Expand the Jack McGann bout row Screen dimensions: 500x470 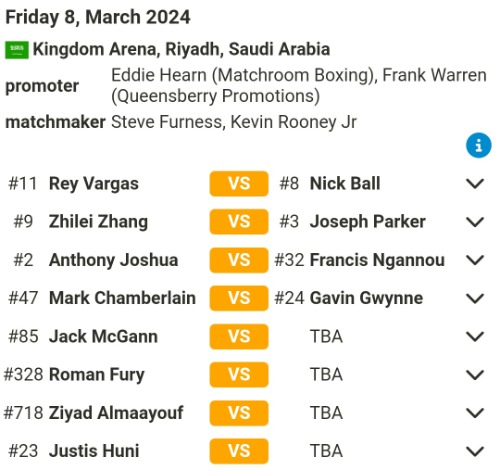point(475,336)
